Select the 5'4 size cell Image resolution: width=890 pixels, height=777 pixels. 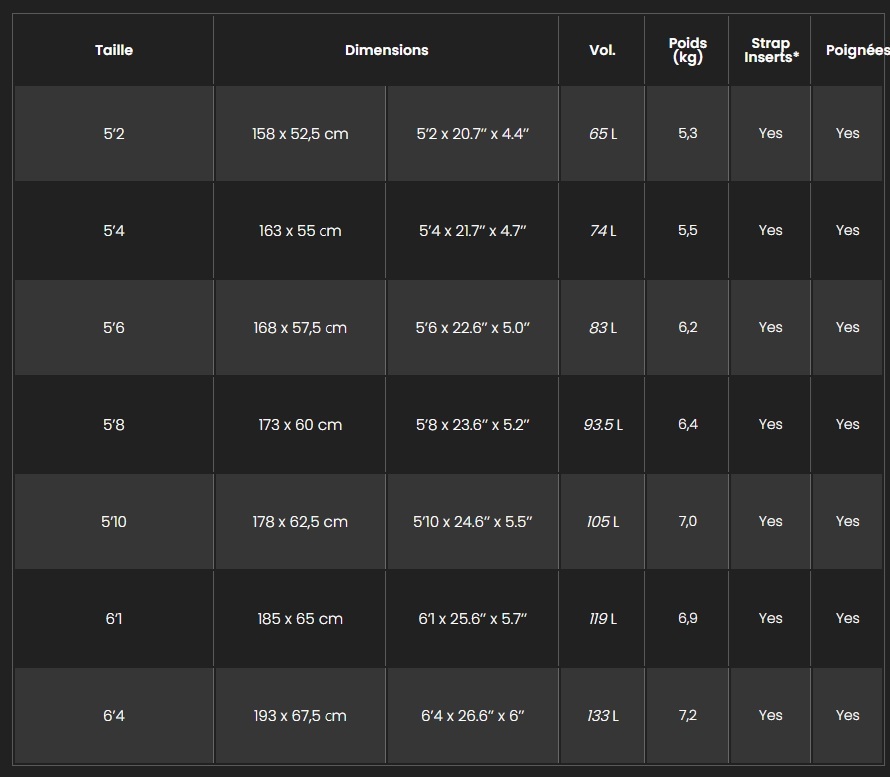pos(114,231)
